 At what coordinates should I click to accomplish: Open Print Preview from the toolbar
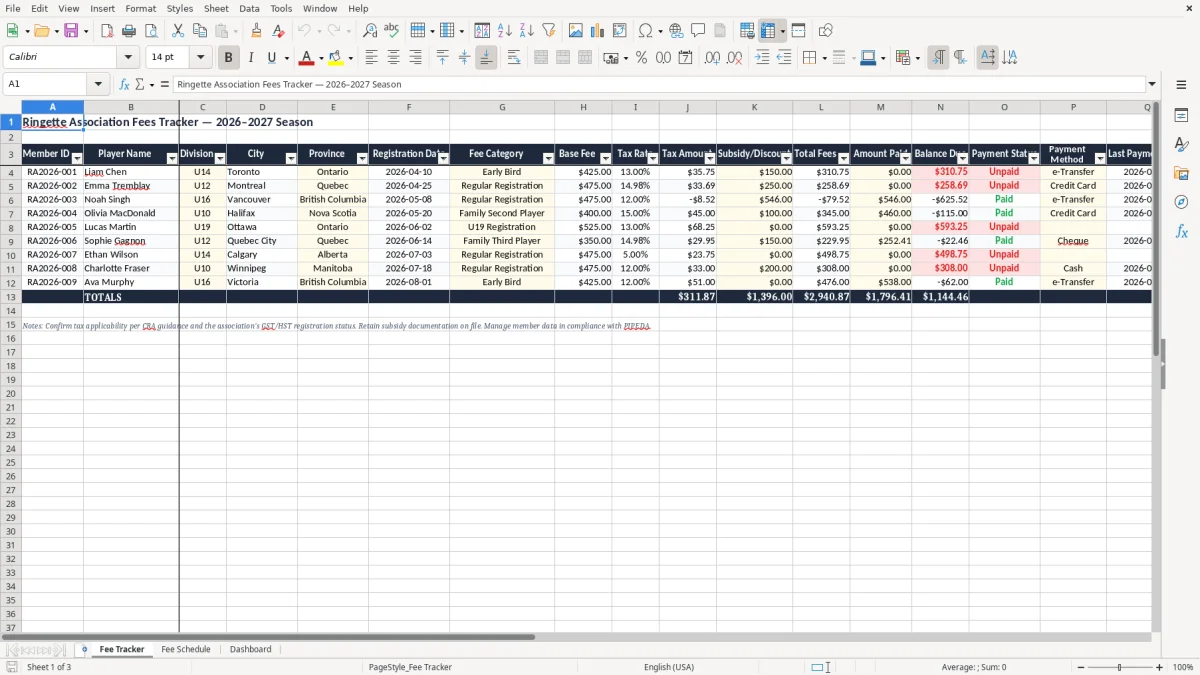[x=150, y=31]
